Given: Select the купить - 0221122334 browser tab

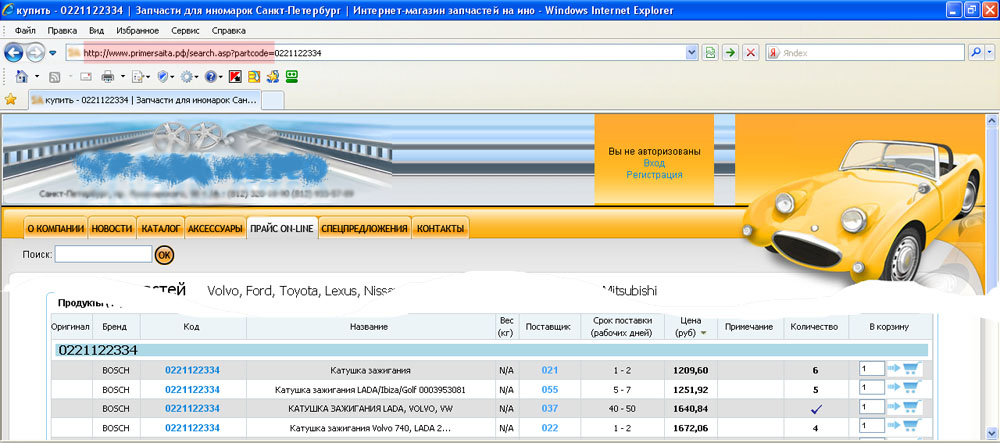Looking at the screenshot, I should [x=144, y=100].
